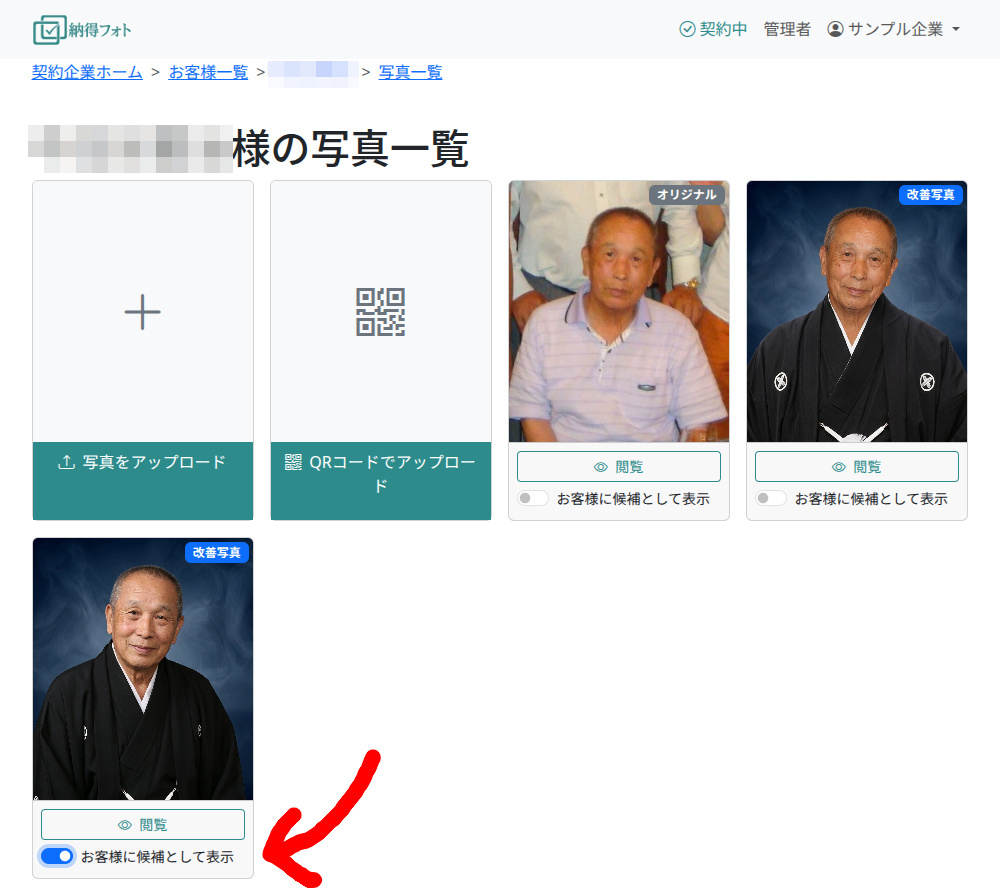Screen dimensions: 1000x893
Task: View the オリジナル photo via 閲覧 button
Action: click(619, 467)
